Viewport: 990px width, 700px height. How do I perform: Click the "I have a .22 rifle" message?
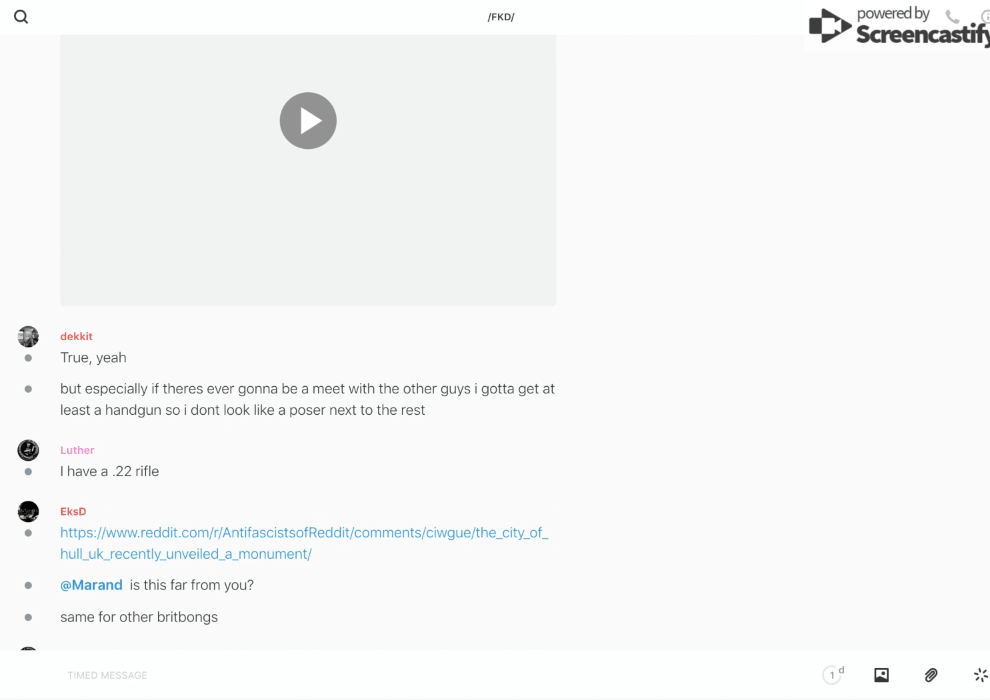tap(109, 471)
